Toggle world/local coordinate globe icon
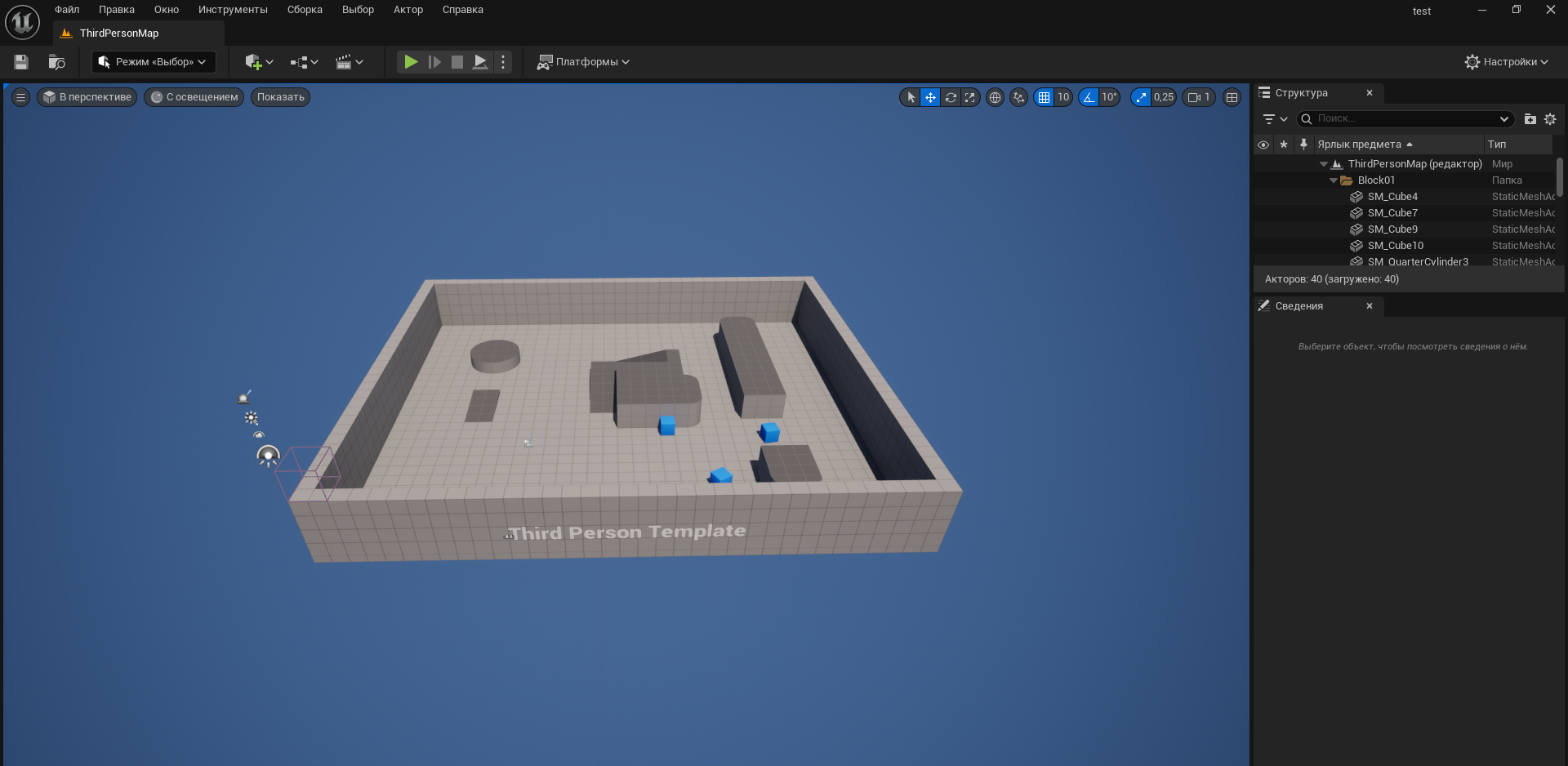The image size is (1568, 766). (x=995, y=97)
